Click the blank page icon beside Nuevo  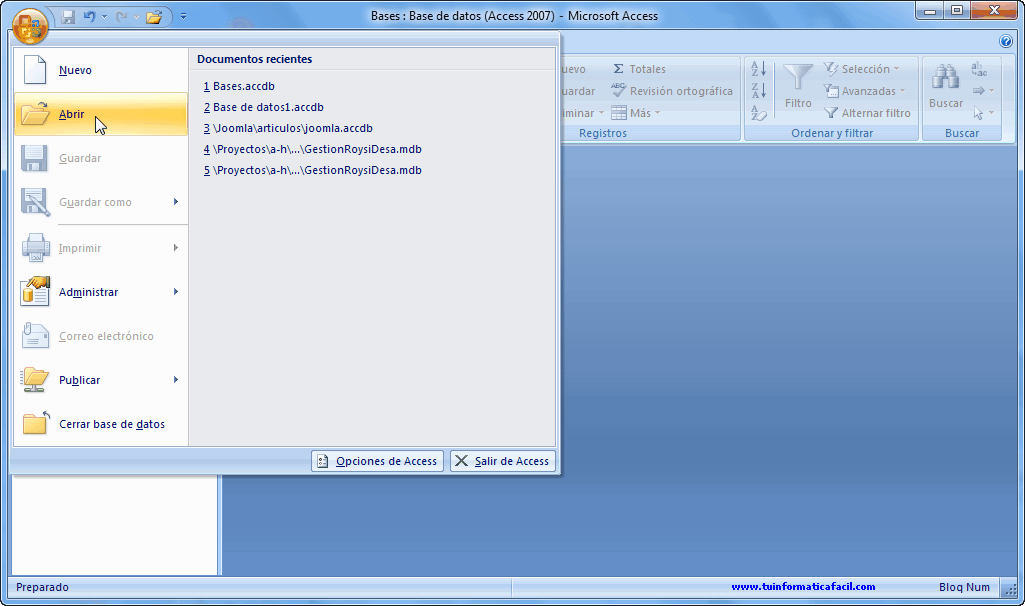(x=35, y=70)
